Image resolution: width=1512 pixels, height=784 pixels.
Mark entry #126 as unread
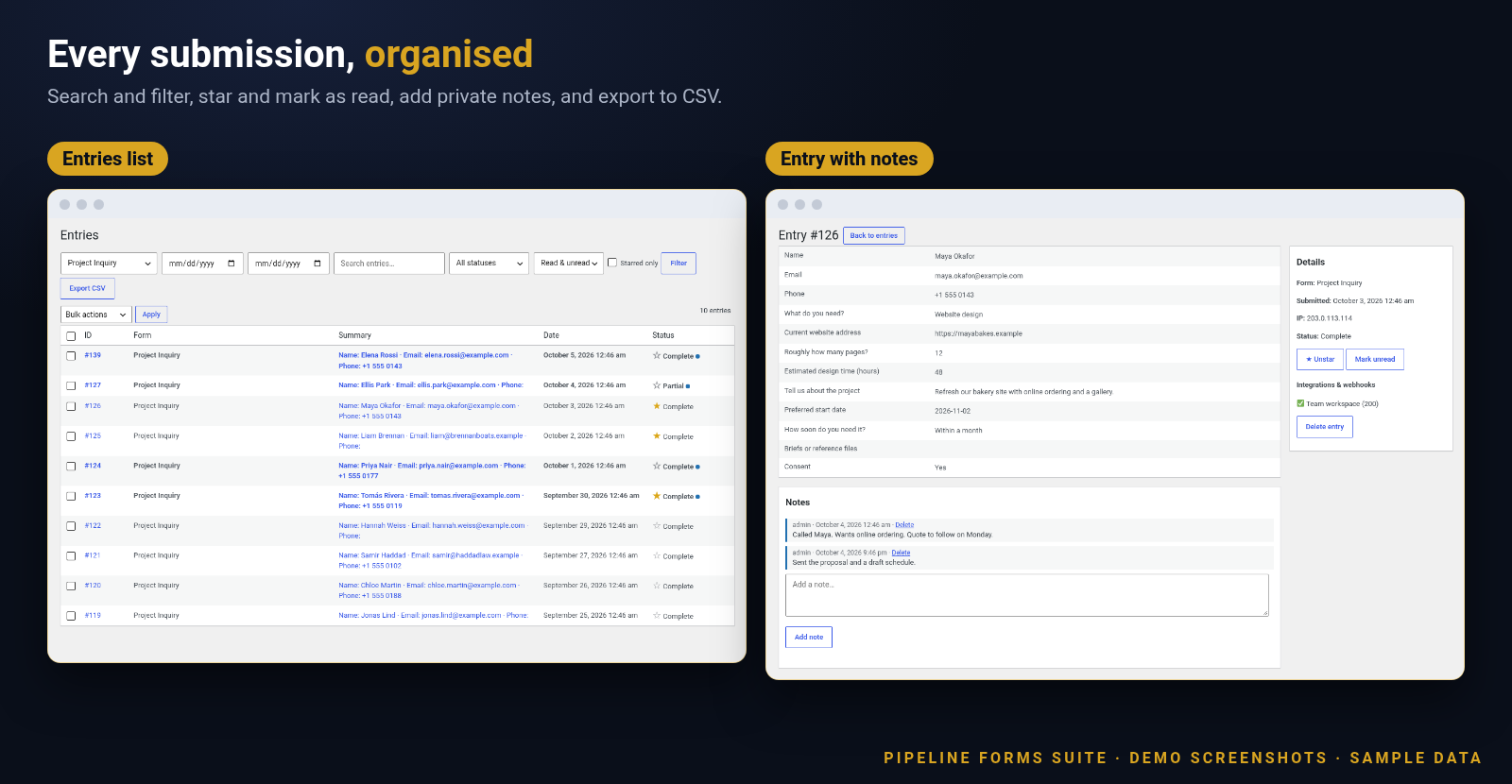coord(1375,359)
